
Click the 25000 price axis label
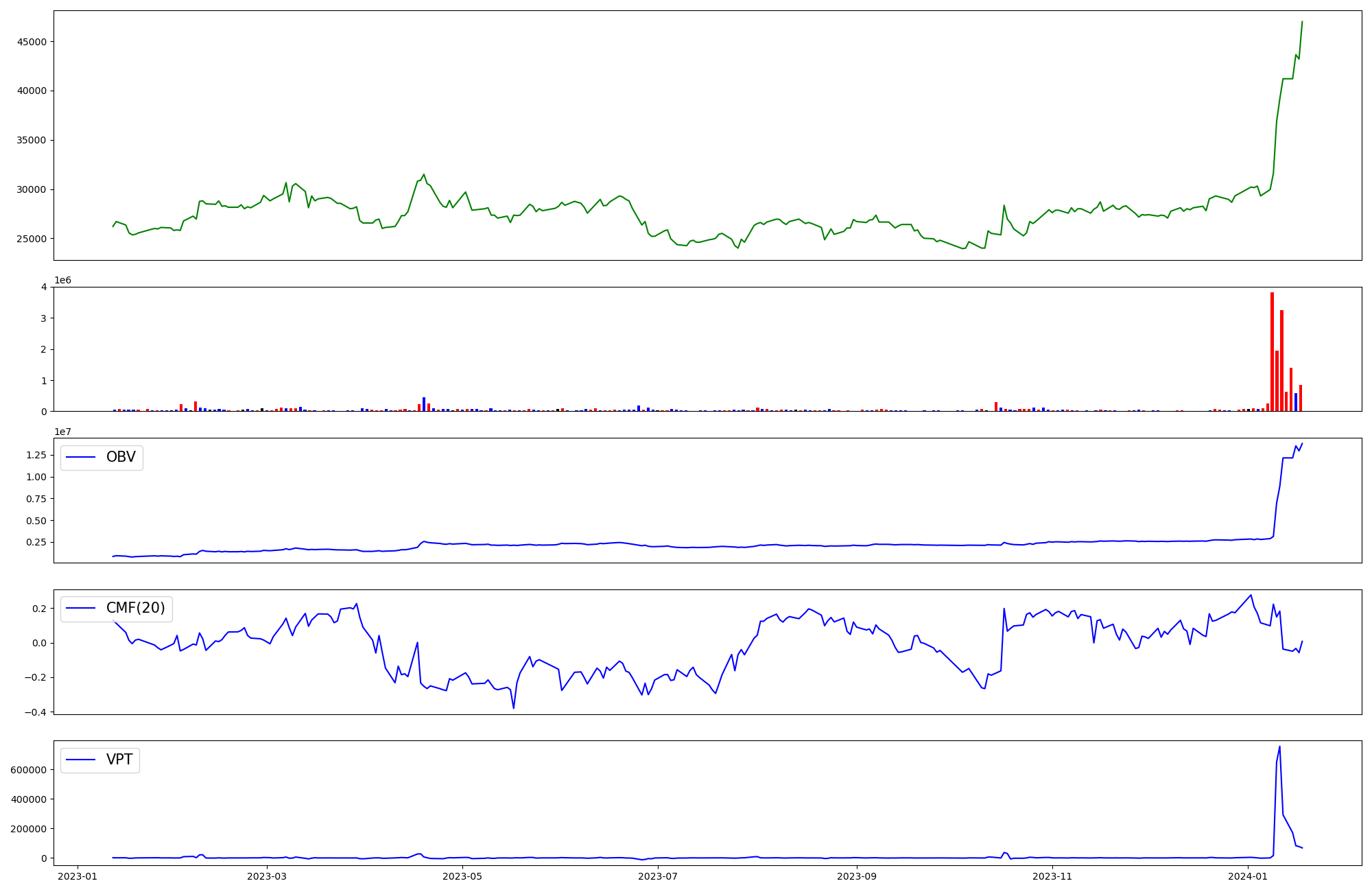pyautogui.click(x=32, y=239)
